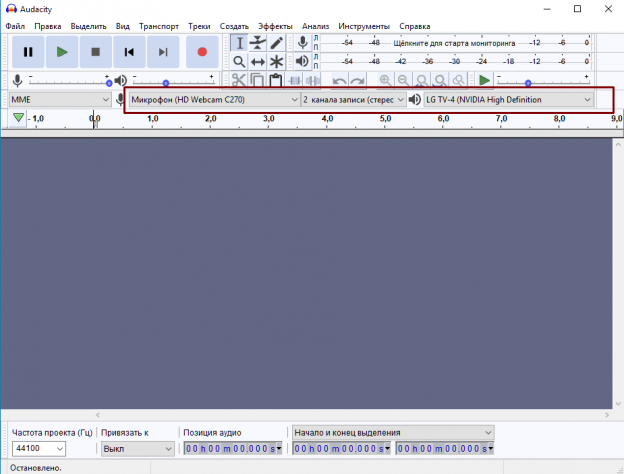Viewport: 624px width, 474px height.
Task: Click the speaker icon beside the playback volume slider
Action: 120,81
